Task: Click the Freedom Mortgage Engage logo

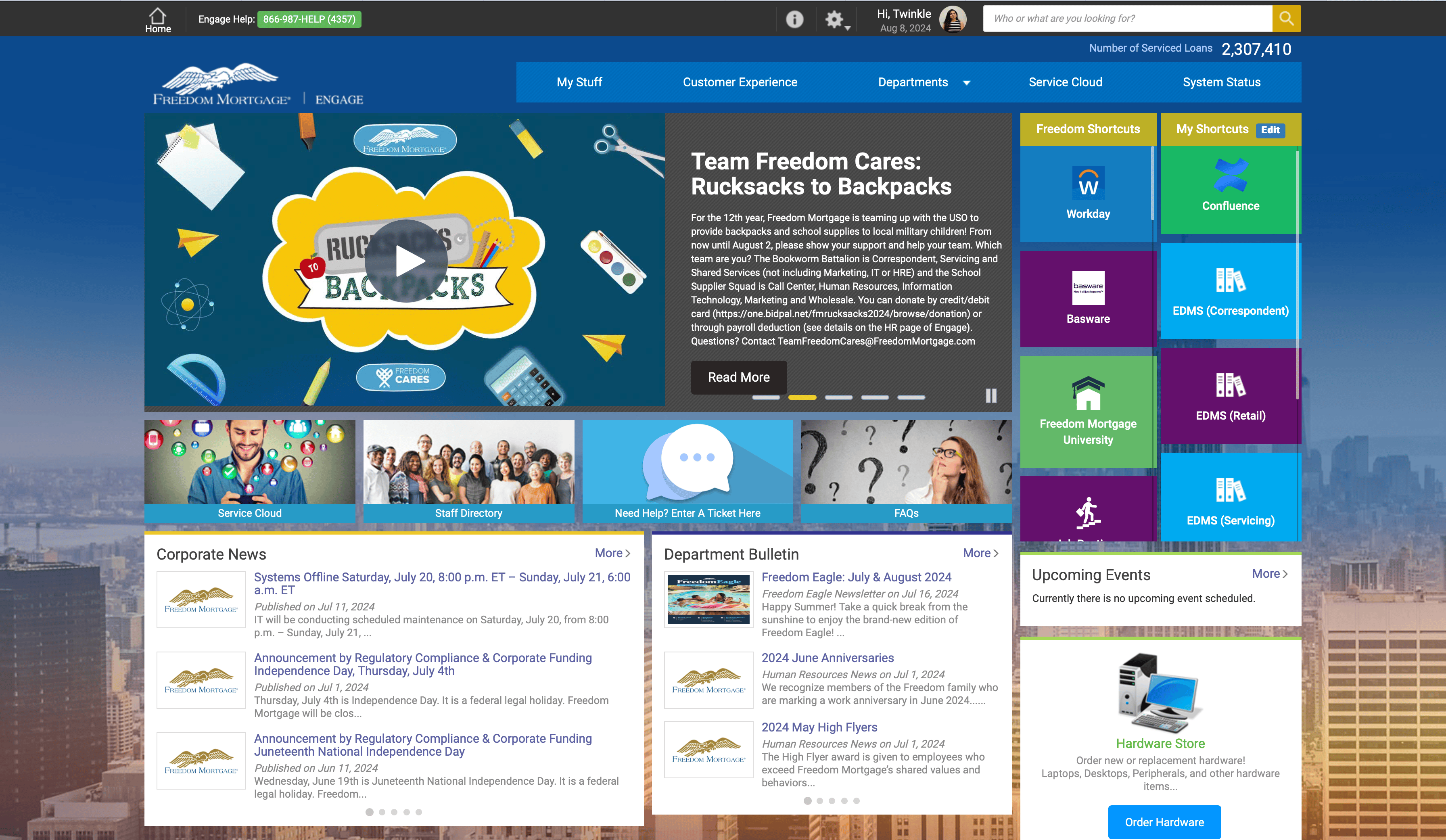Action: [258, 84]
